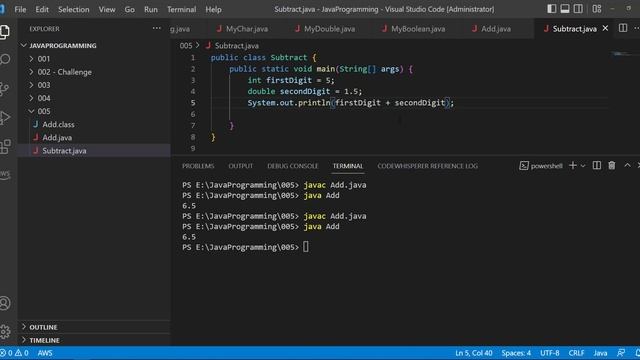Open Explorer more actions ellipsis
Screen dimensions: 640x360
[157, 28]
